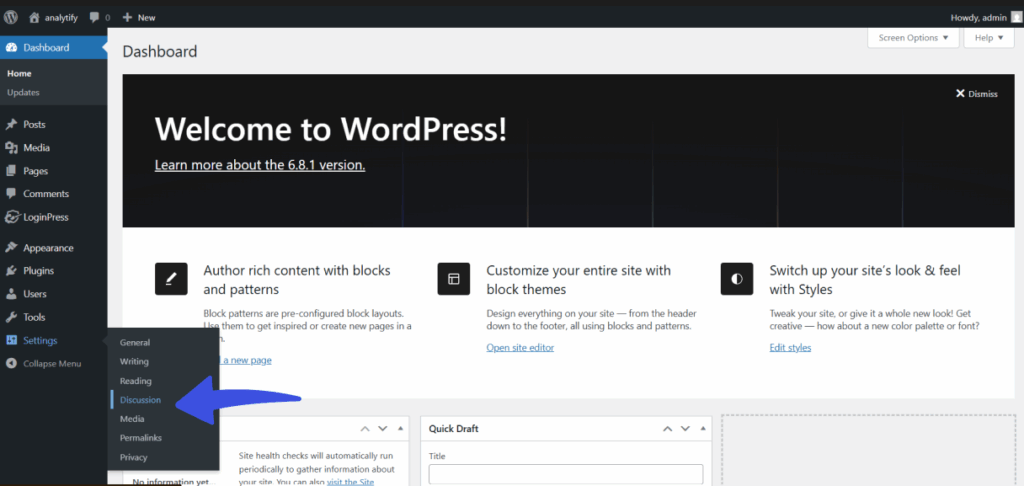Click the Appearance menu label

(48, 248)
